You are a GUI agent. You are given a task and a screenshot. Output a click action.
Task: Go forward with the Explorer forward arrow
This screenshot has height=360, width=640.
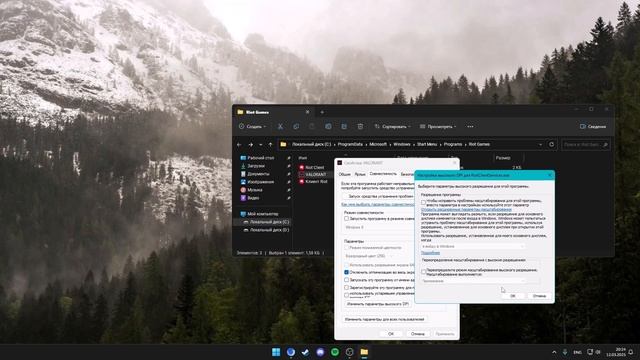(x=251, y=144)
